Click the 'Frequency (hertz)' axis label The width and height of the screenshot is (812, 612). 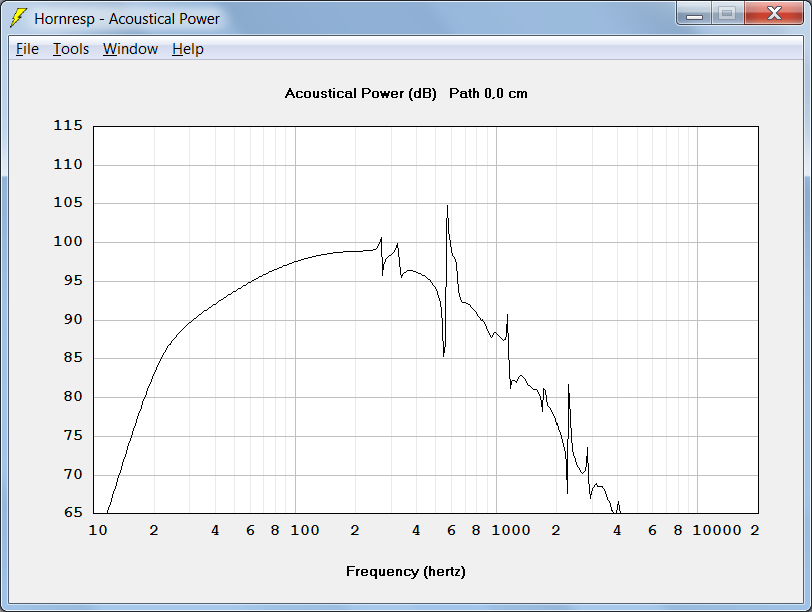coord(405,571)
